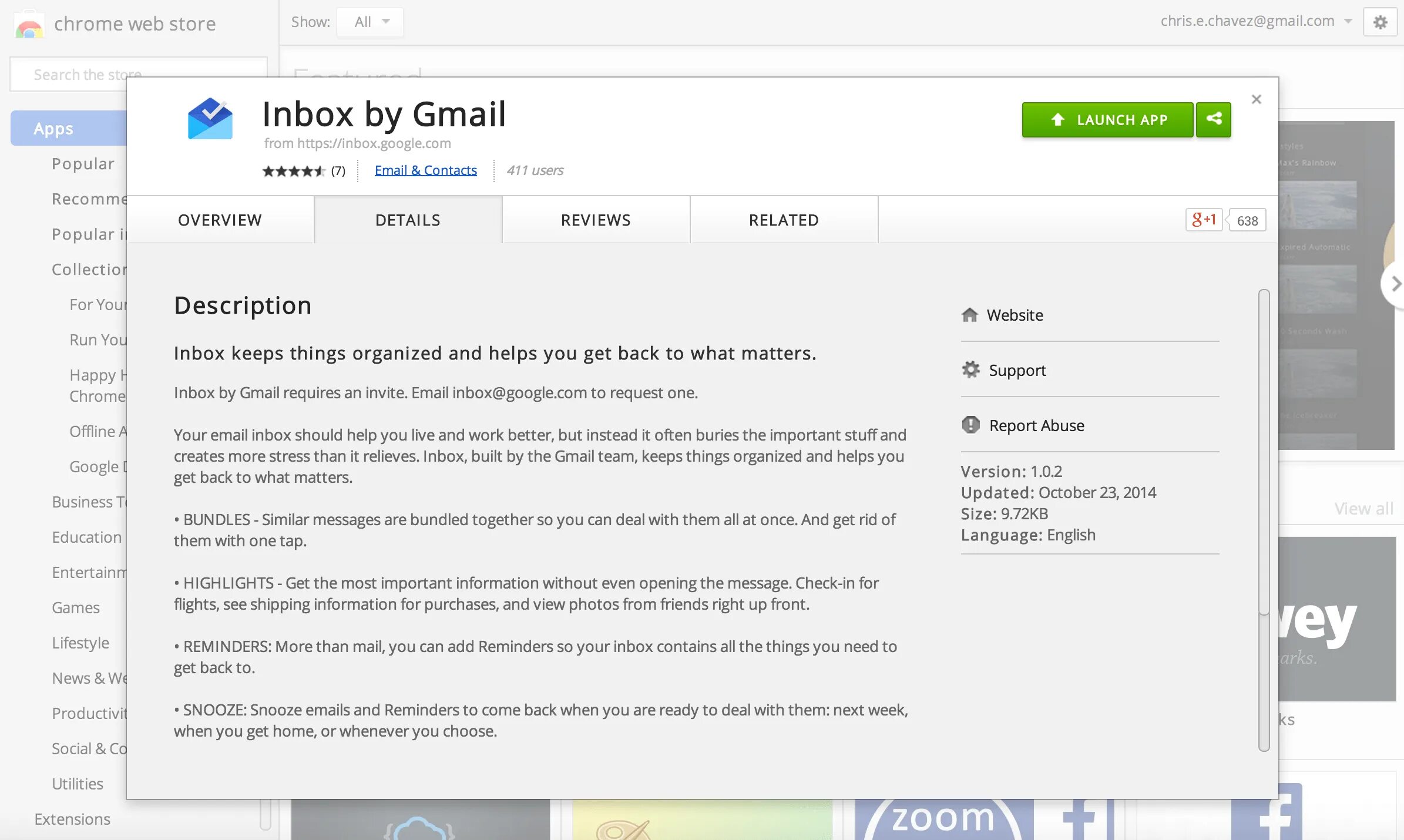The image size is (1404, 840).
Task: Click the Inbox by Gmail app icon
Action: tap(210, 119)
